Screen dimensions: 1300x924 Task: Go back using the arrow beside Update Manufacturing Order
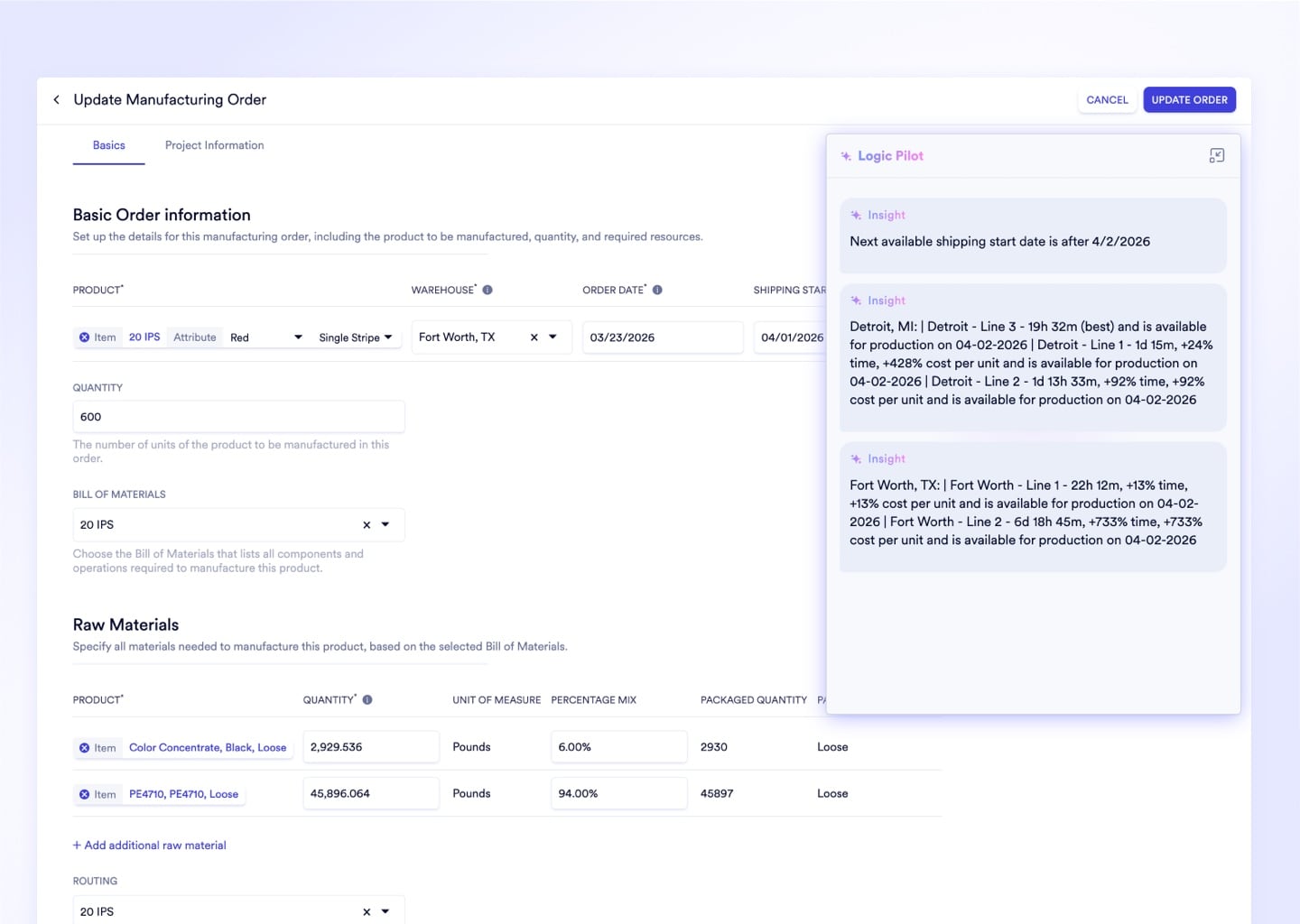click(x=56, y=99)
